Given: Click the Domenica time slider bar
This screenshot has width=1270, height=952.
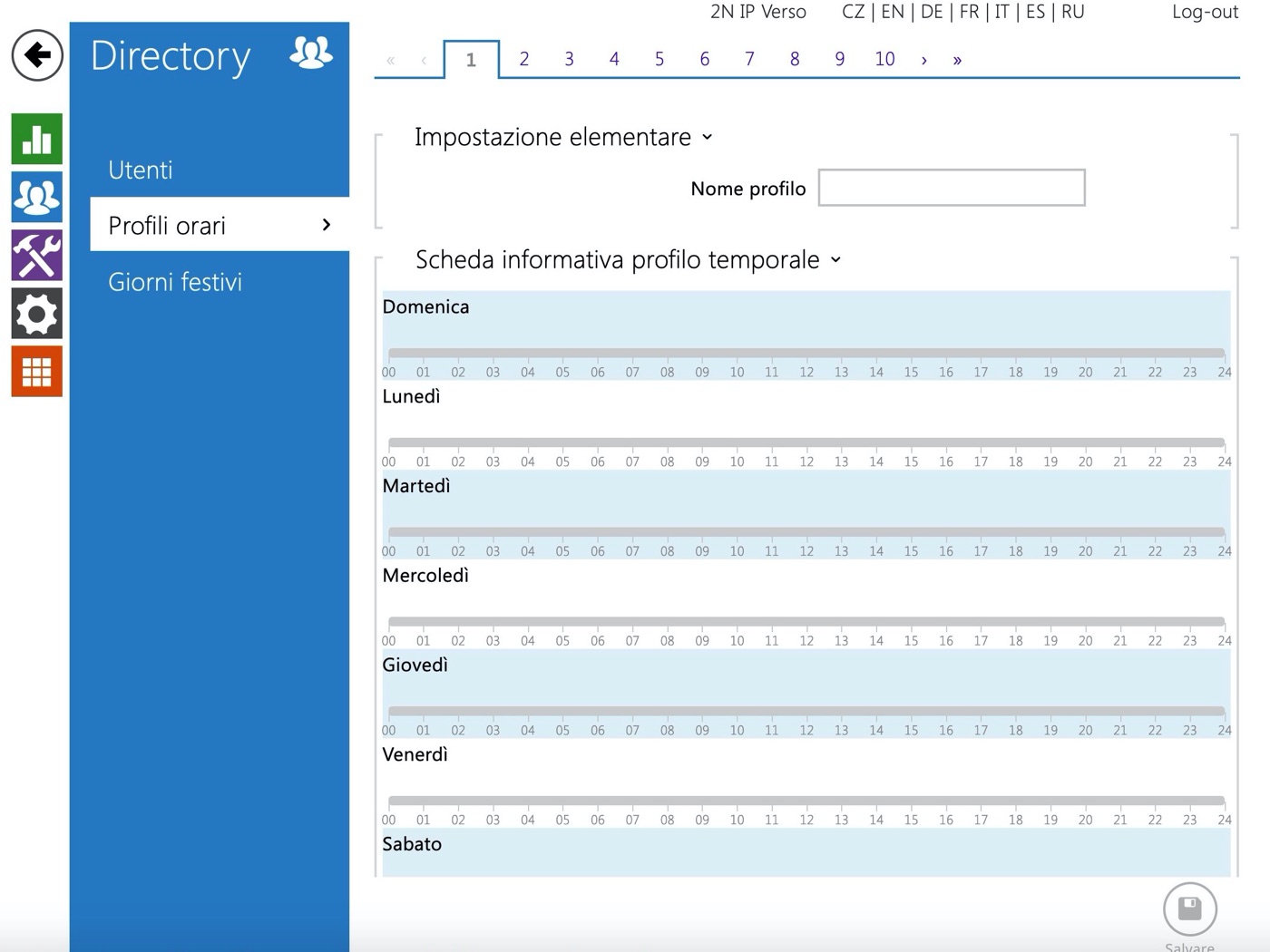Looking at the screenshot, I should (806, 353).
